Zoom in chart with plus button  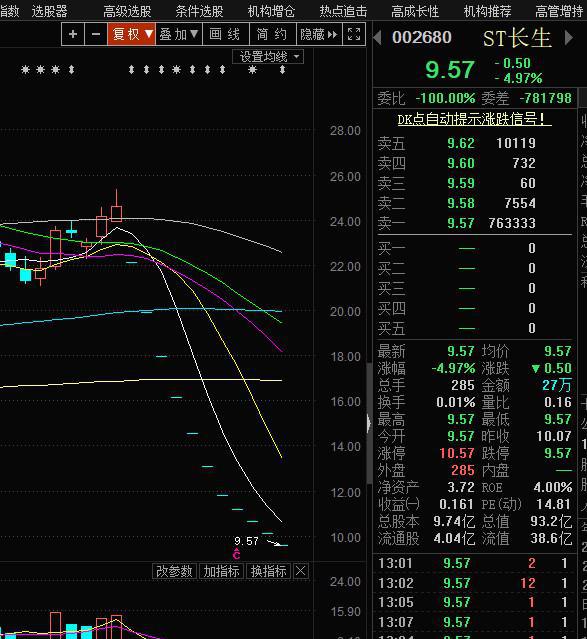[x=73, y=34]
